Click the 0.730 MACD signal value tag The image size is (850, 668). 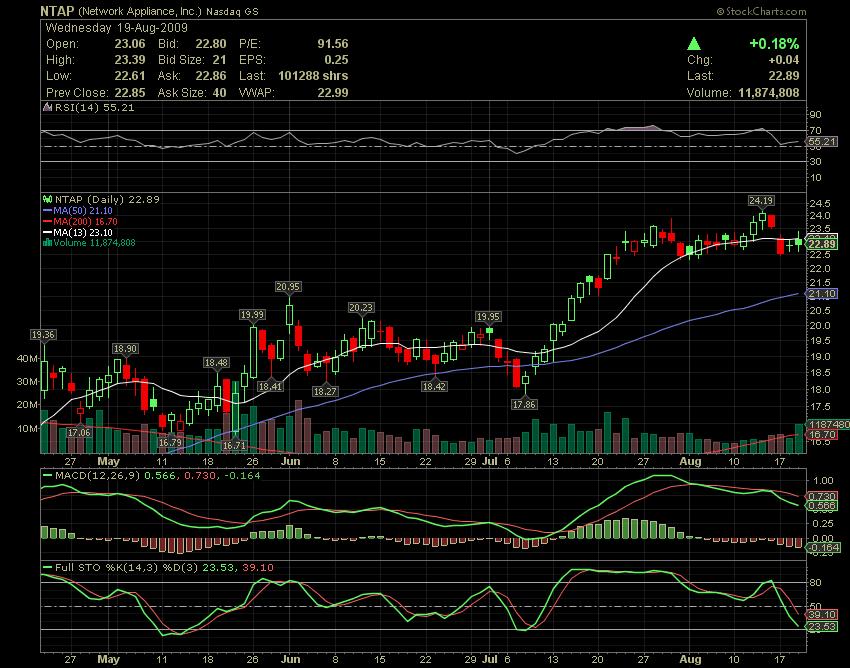(x=822, y=496)
